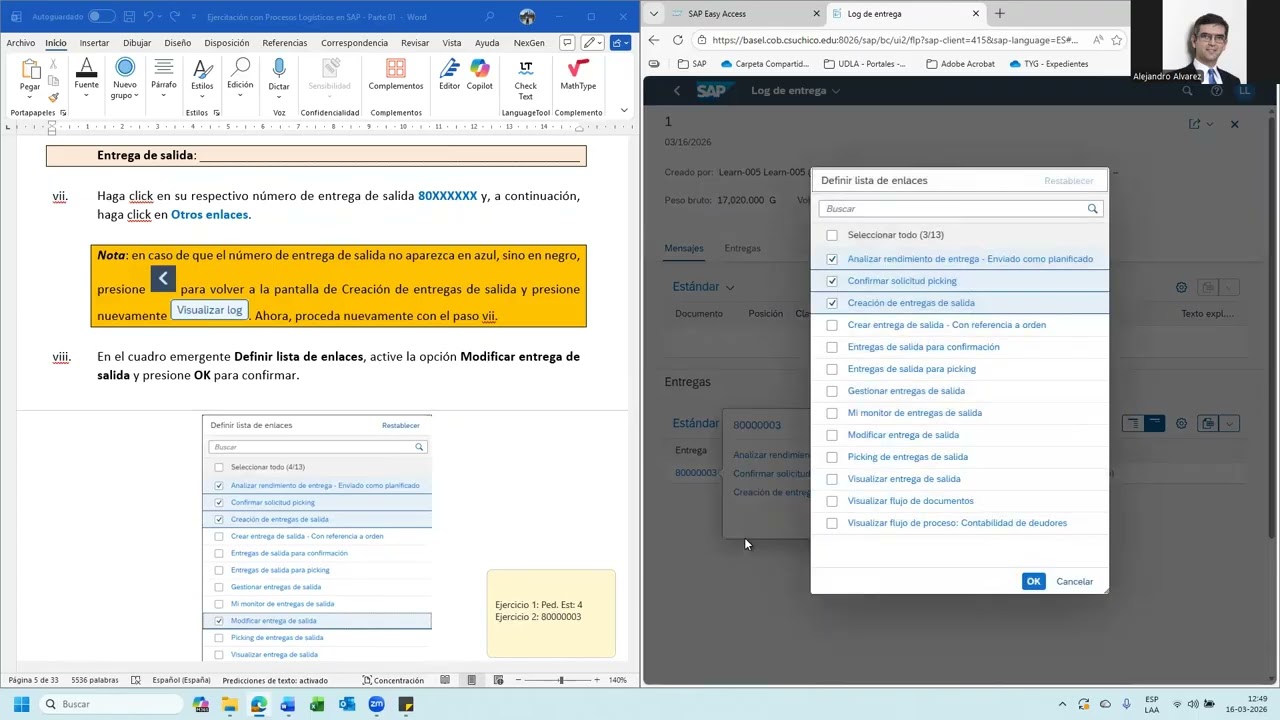
Task: Click the browser back arrow
Action: [654, 40]
